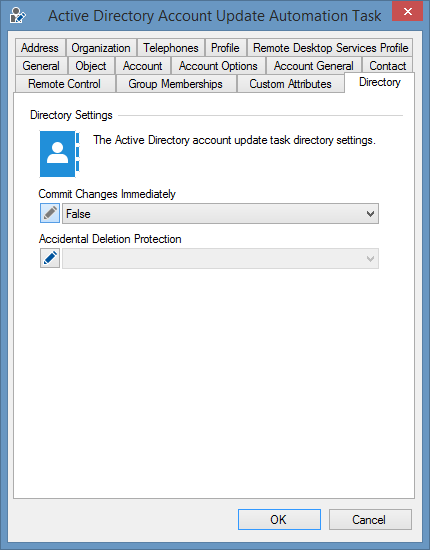Click the OK button

tap(279, 519)
